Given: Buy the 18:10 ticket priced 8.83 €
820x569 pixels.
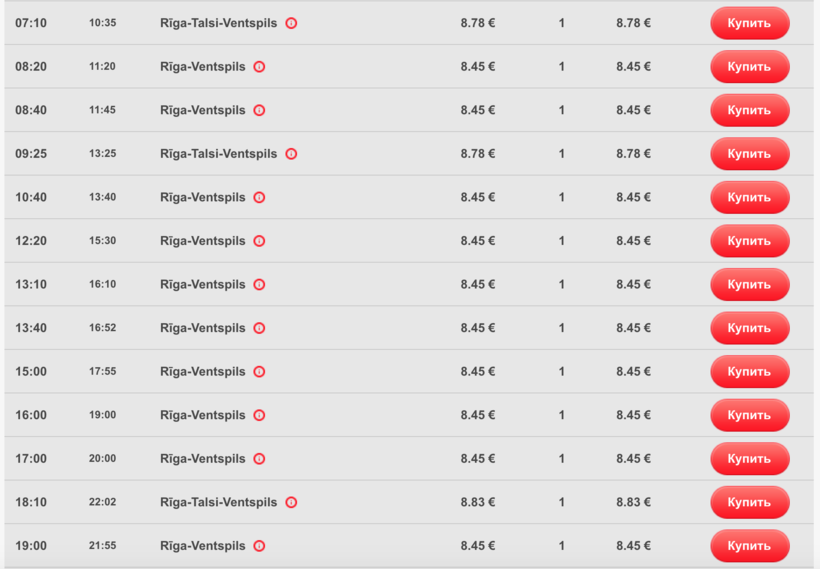Looking at the screenshot, I should 749,502.
